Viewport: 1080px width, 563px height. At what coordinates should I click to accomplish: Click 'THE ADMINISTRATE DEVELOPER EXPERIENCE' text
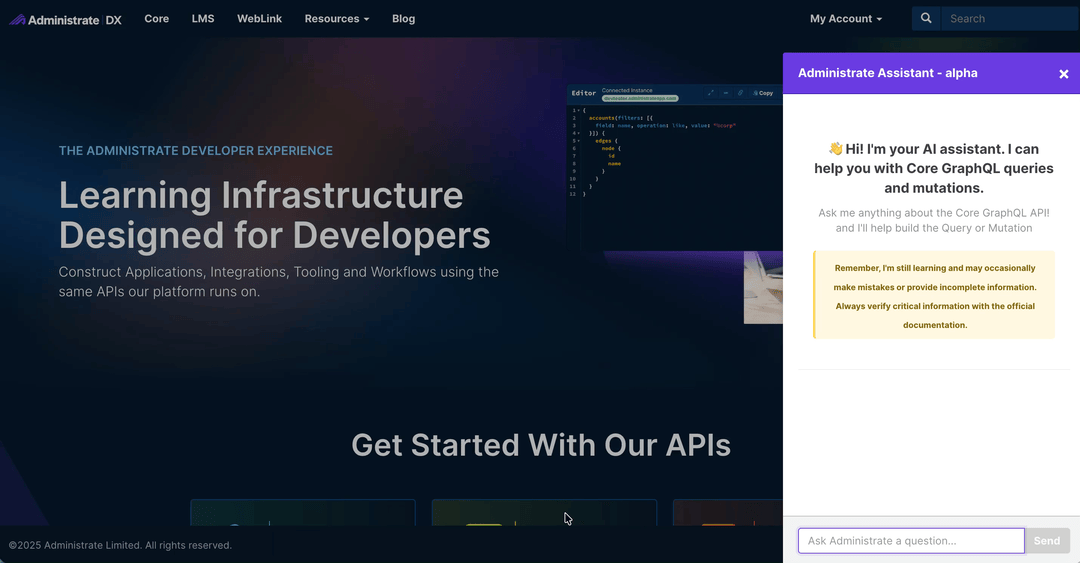coord(196,150)
